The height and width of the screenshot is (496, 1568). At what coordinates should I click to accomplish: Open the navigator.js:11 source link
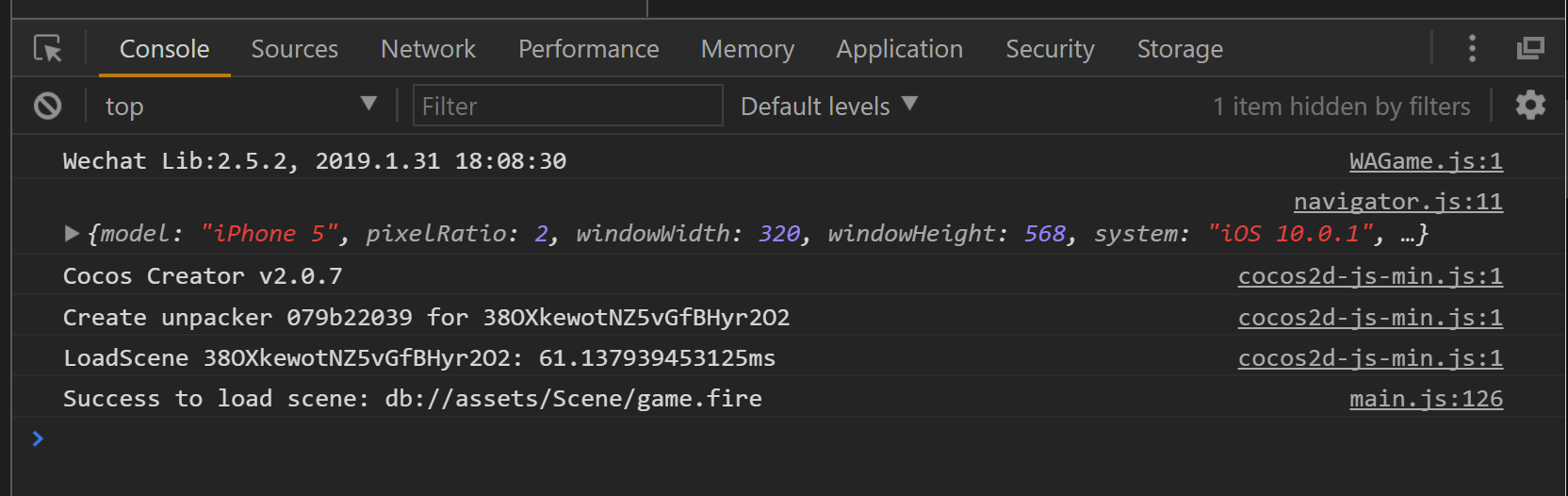point(1397,202)
